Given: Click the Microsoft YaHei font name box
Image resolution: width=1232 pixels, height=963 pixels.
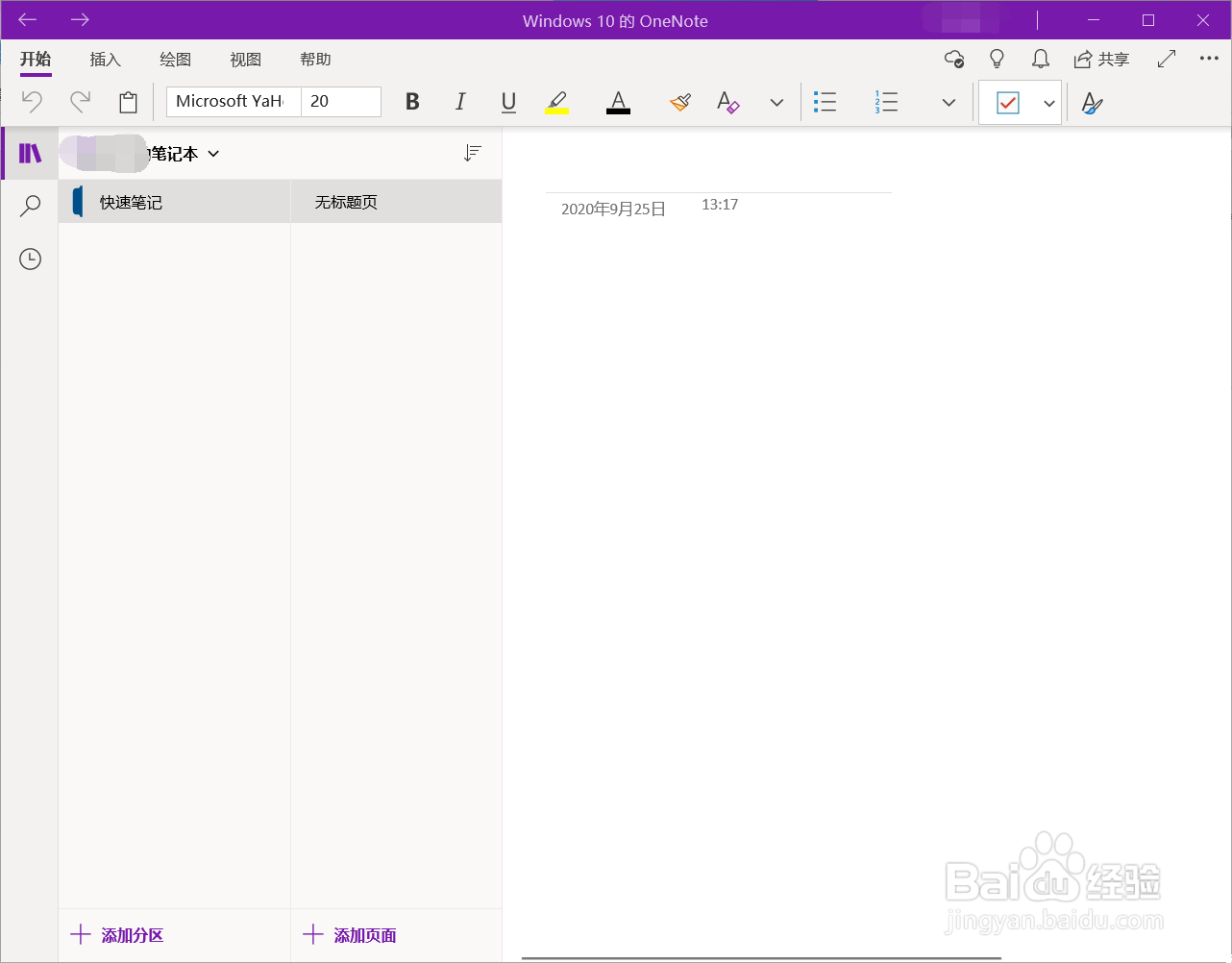Looking at the screenshot, I should 234,102.
